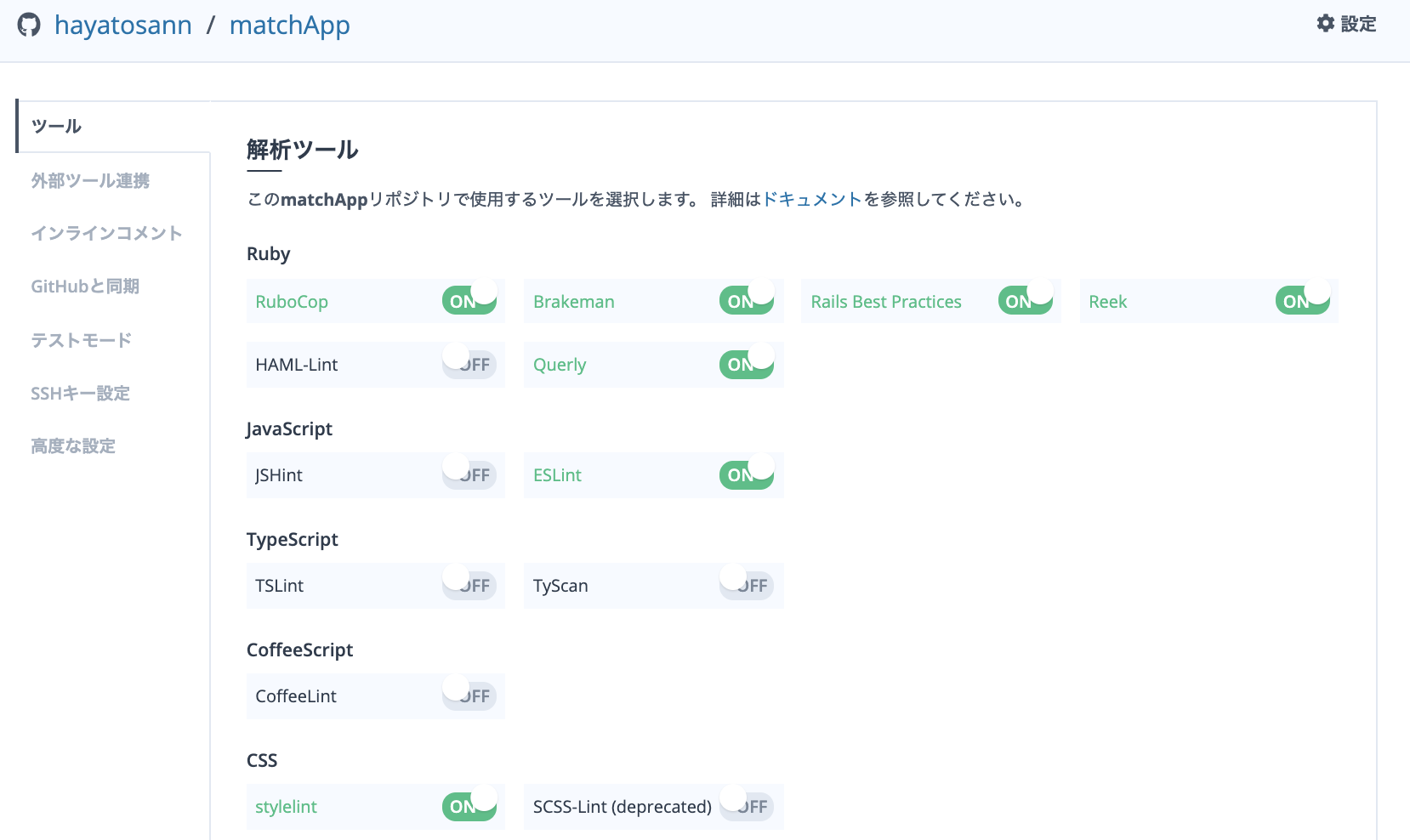Open 外部ツール連携 in the sidebar
The width and height of the screenshot is (1410, 840).
[90, 180]
